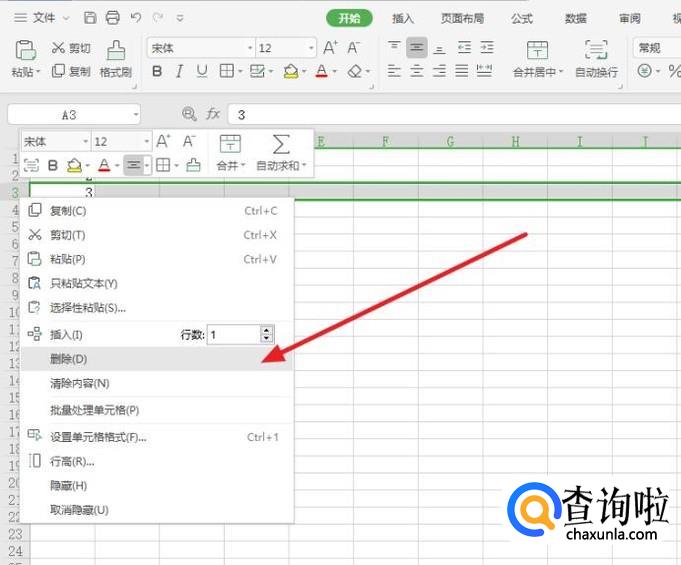Viewport: 681px width, 565px height.
Task: Click the ribbon eraser clear icon
Action: click(355, 71)
